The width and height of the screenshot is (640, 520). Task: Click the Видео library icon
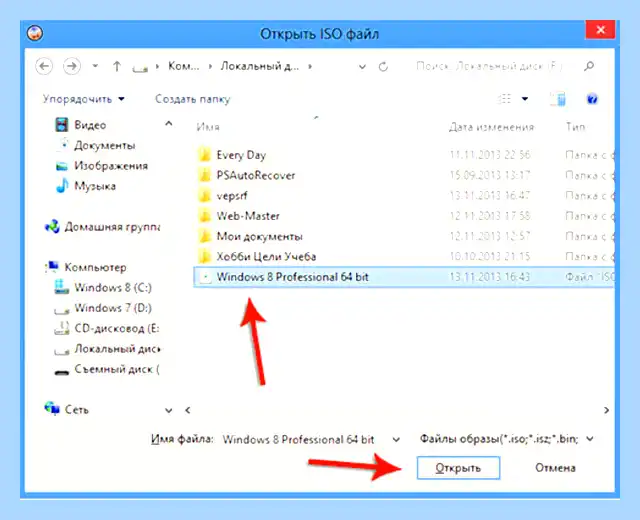[62, 124]
